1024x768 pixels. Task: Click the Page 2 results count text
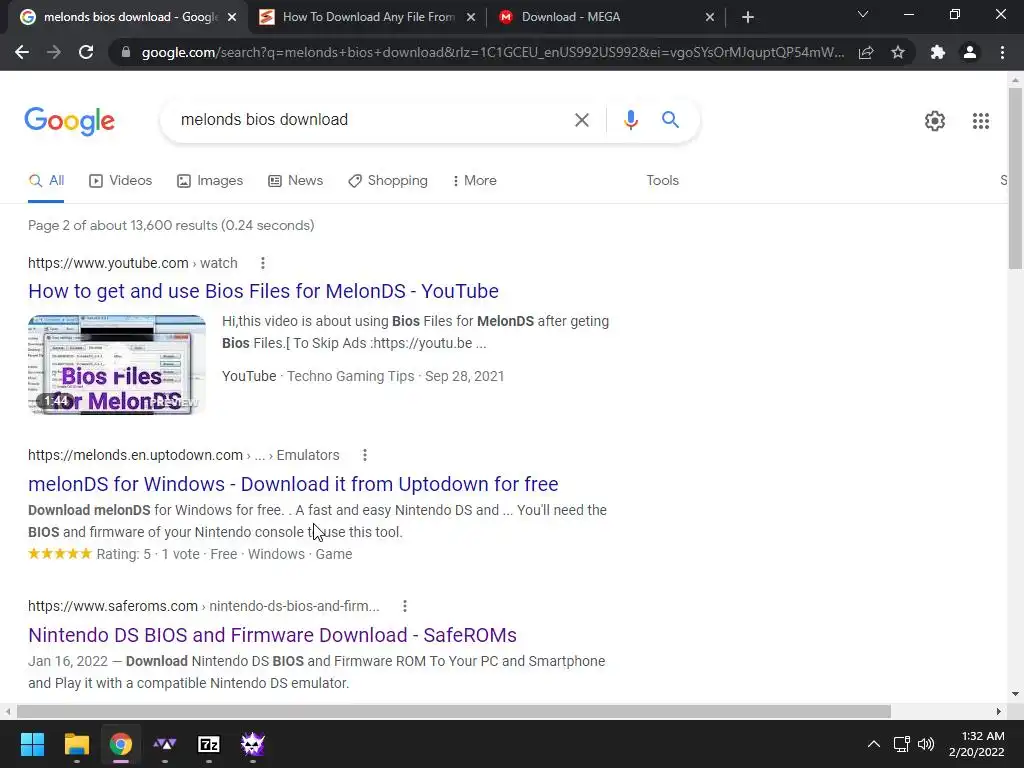click(x=171, y=225)
